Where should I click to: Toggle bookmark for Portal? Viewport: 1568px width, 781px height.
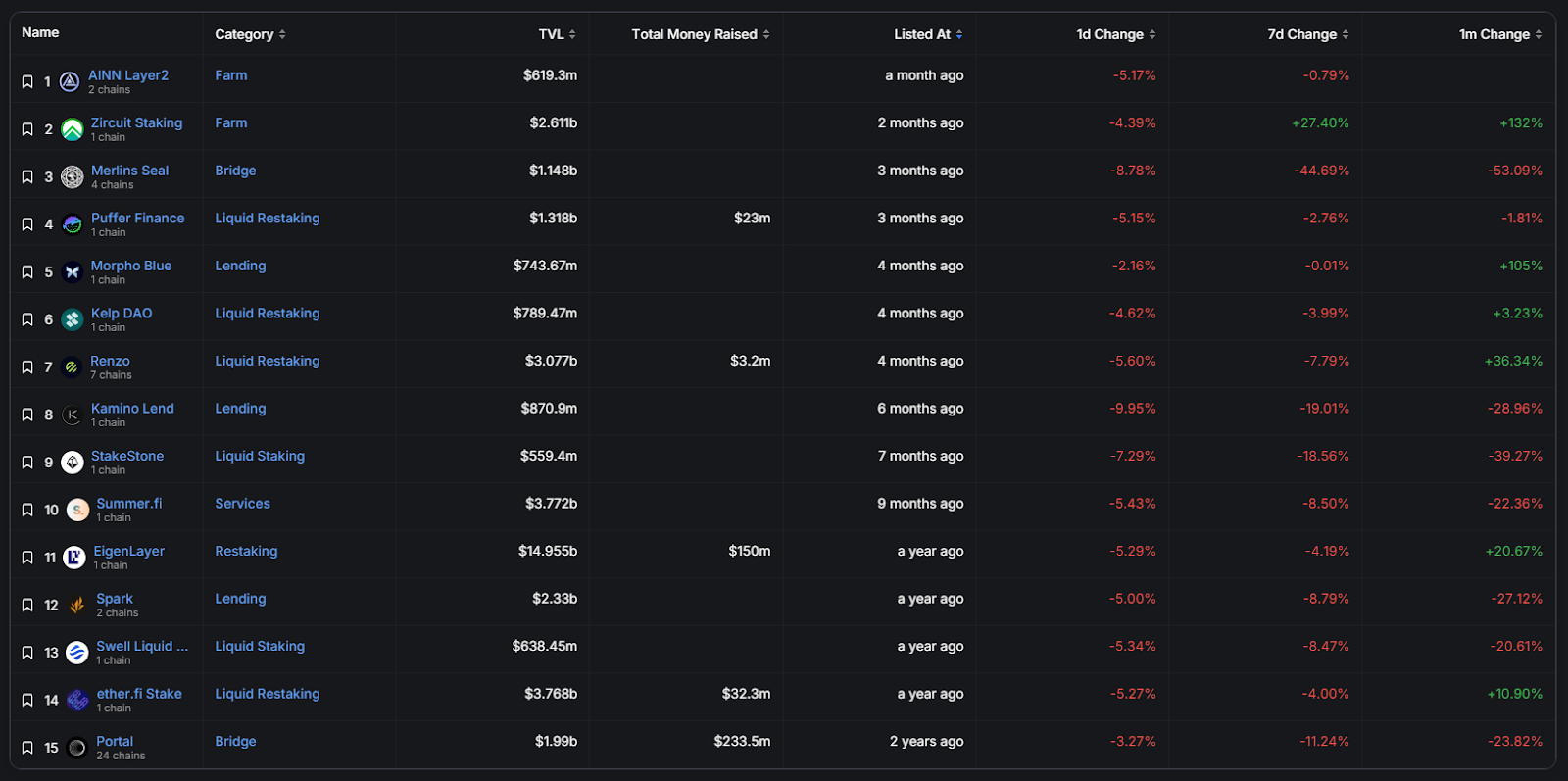click(27, 748)
